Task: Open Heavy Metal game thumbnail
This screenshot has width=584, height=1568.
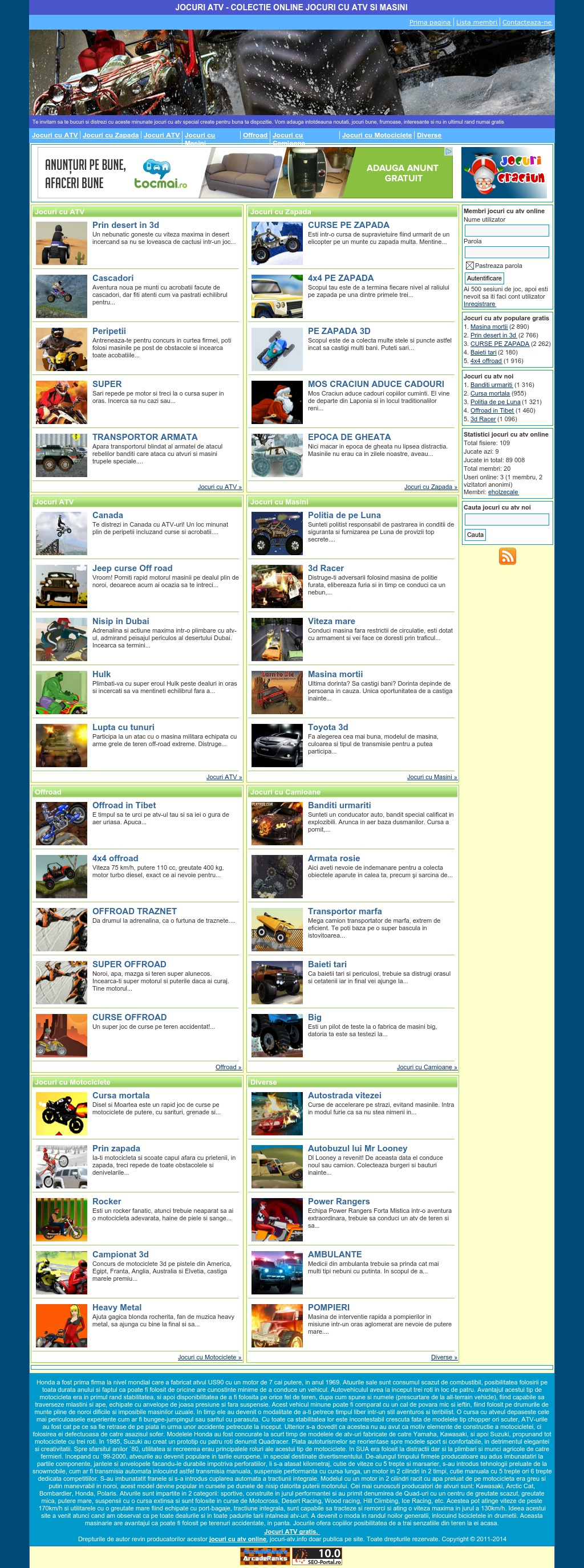Action: (62, 1326)
